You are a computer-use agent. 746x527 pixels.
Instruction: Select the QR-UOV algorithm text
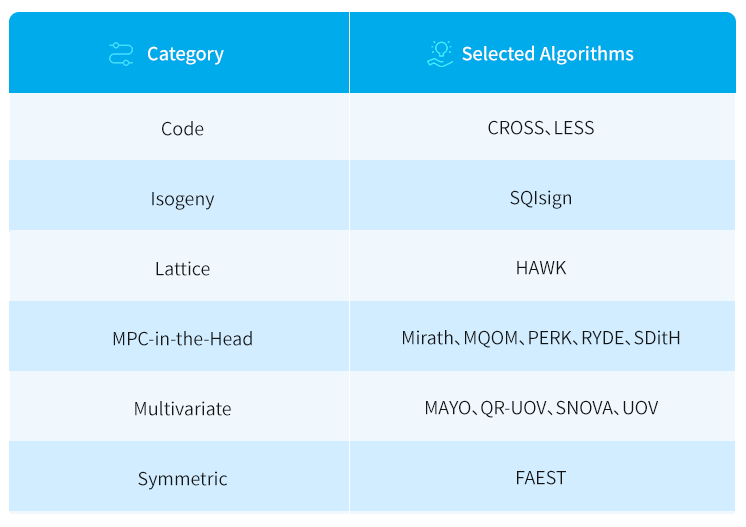click(513, 408)
